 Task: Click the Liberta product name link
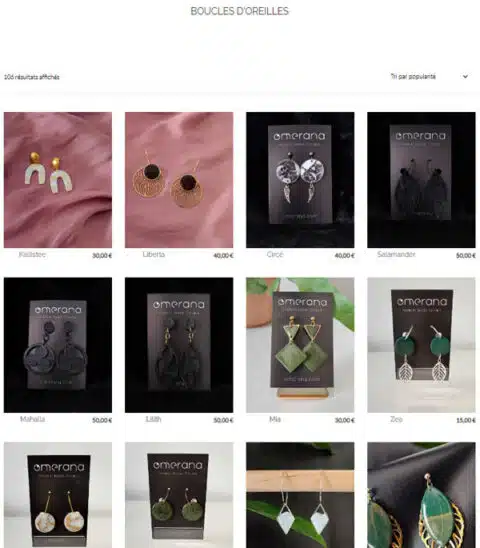153,254
